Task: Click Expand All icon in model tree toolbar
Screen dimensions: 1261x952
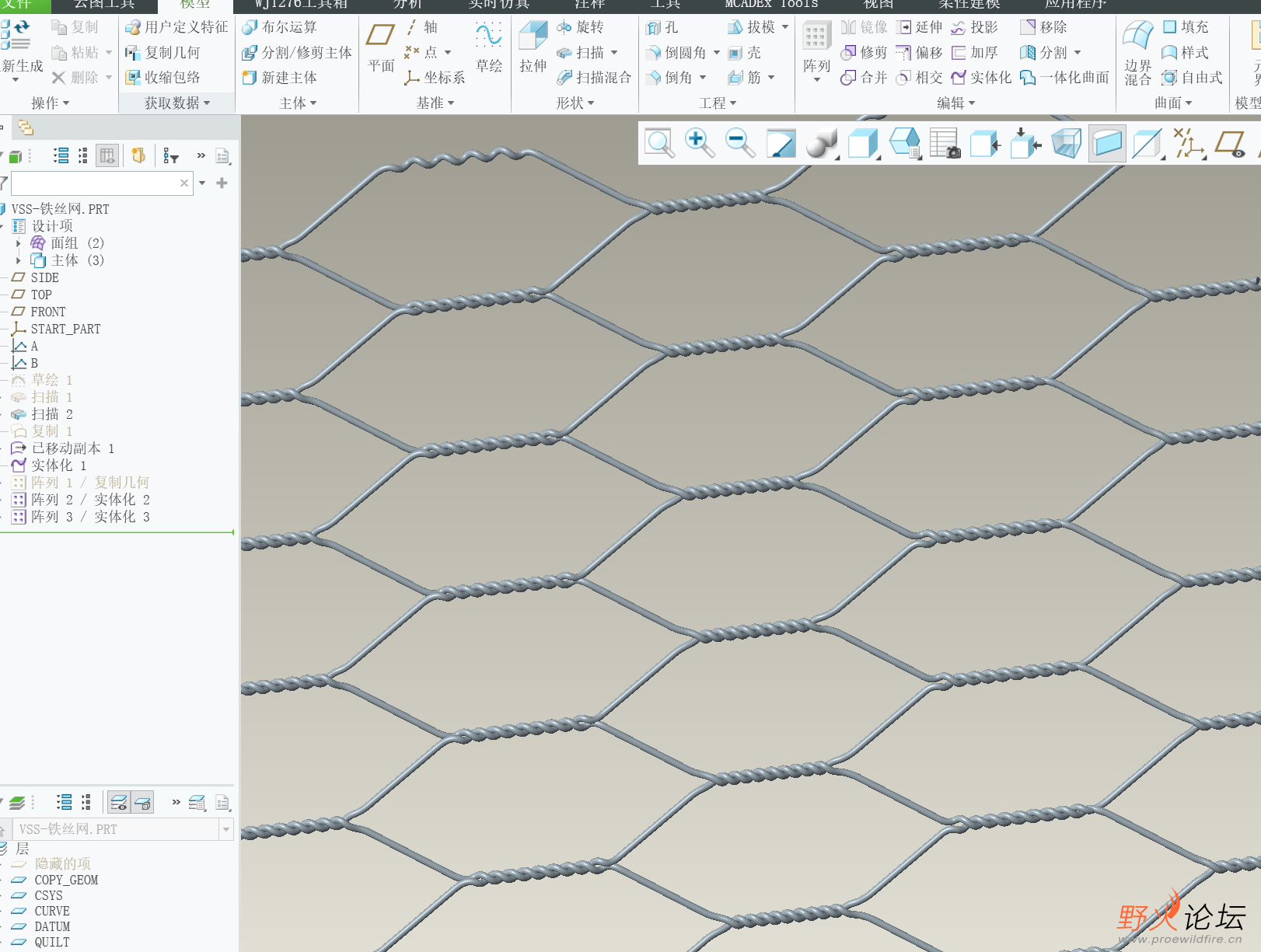Action: coord(61,156)
